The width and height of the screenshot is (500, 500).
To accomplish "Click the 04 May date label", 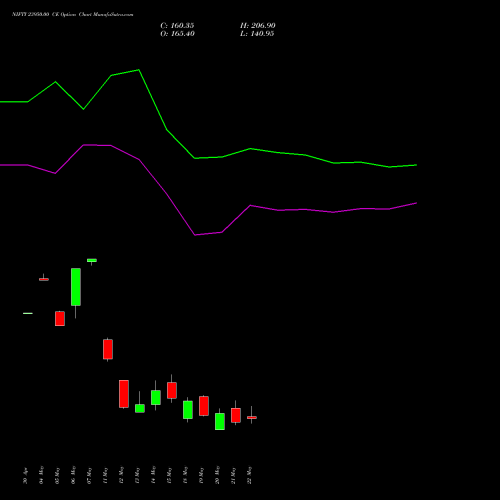I will [x=42, y=475].
